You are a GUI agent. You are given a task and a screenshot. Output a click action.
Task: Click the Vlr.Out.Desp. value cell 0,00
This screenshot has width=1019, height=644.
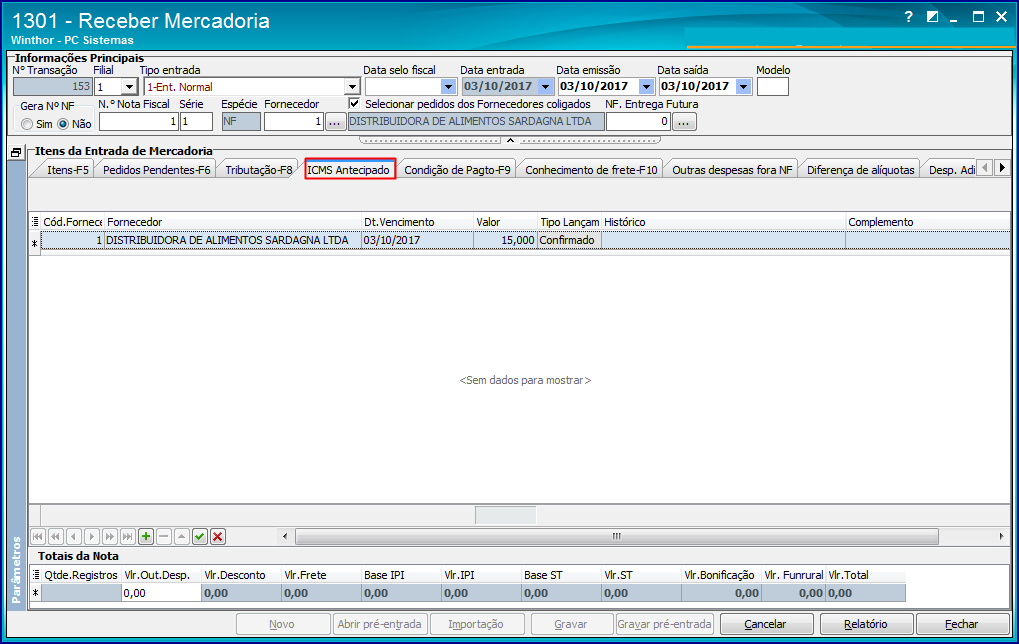click(161, 593)
